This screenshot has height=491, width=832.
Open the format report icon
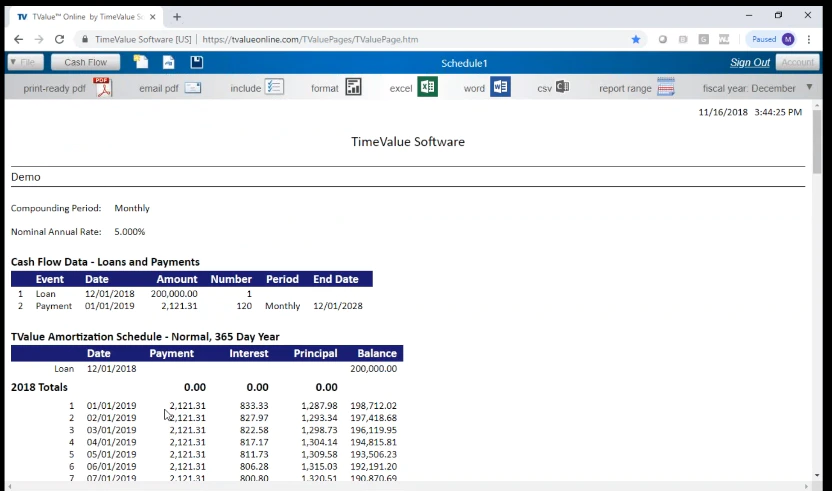click(353, 87)
